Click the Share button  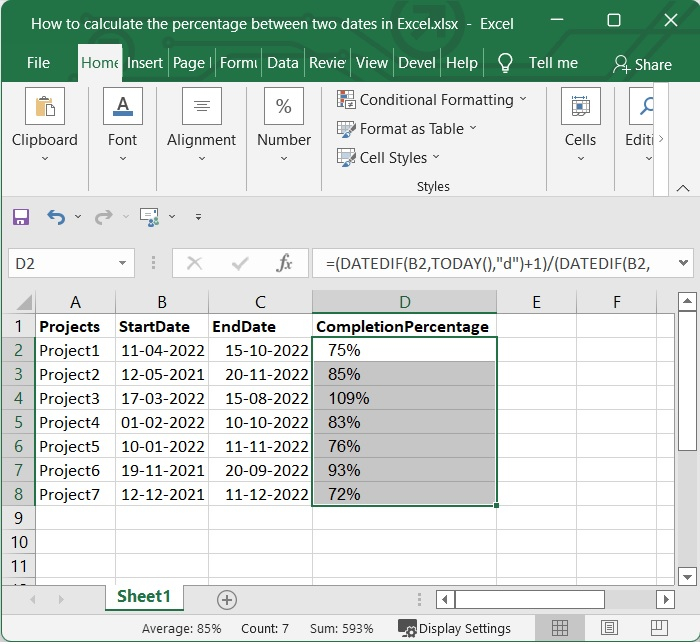[642, 64]
